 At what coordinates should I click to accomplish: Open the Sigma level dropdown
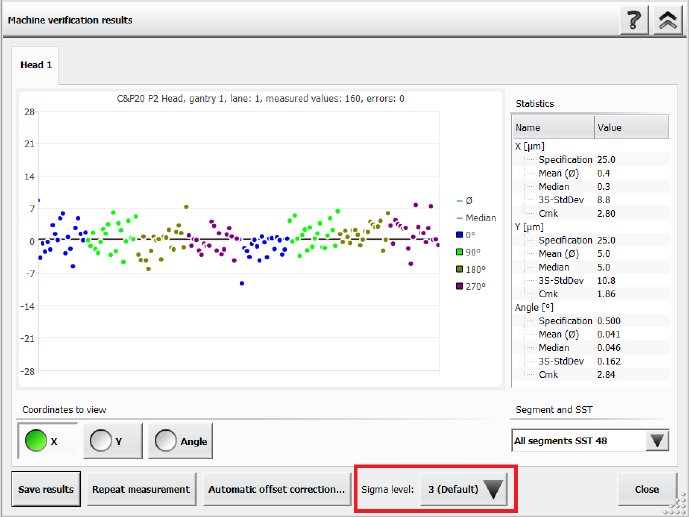tap(464, 489)
